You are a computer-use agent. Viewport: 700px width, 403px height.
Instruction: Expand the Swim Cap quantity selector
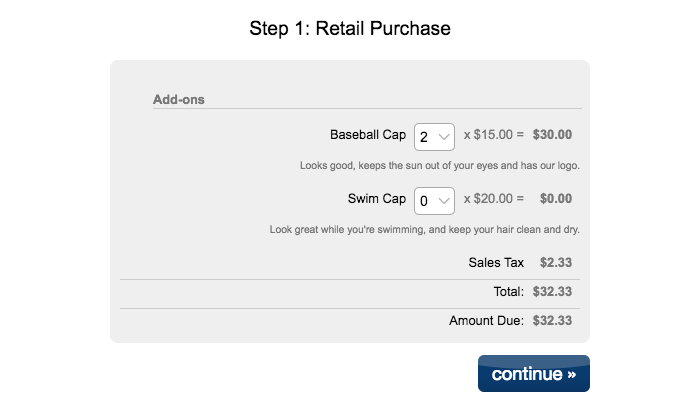[x=434, y=201]
